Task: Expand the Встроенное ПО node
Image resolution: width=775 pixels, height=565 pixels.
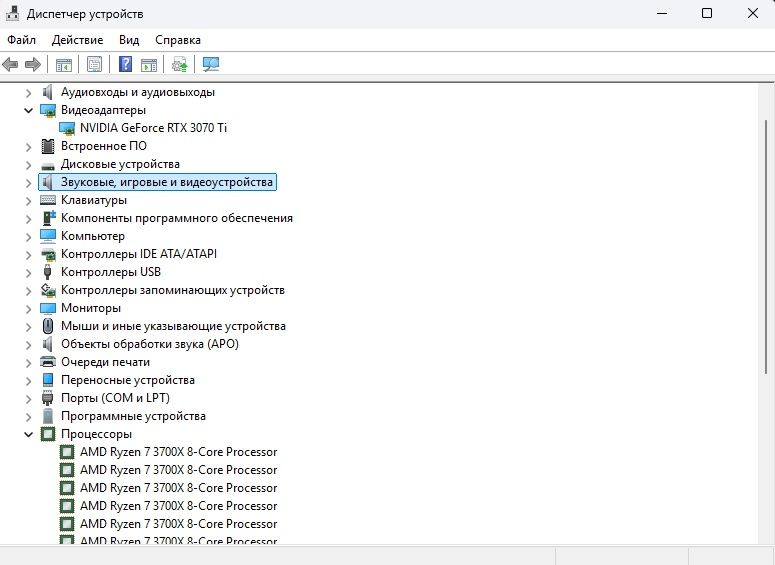Action: 28,146
